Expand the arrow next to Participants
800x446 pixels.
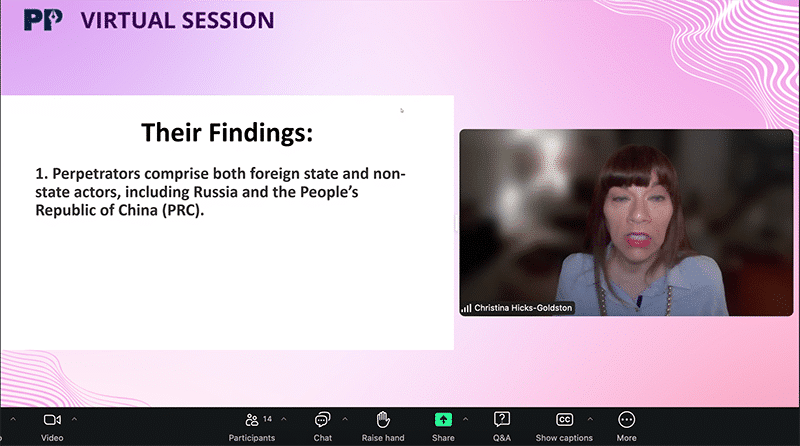[x=283, y=419]
